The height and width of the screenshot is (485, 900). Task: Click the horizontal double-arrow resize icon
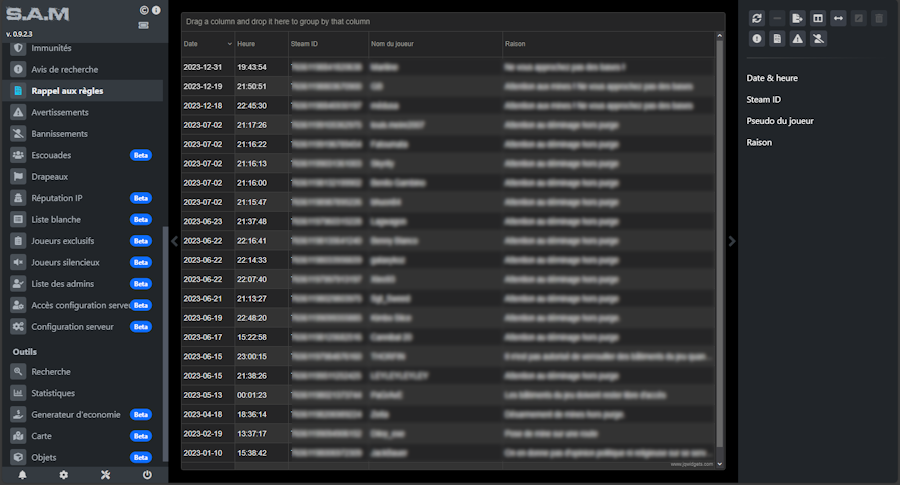(x=838, y=18)
